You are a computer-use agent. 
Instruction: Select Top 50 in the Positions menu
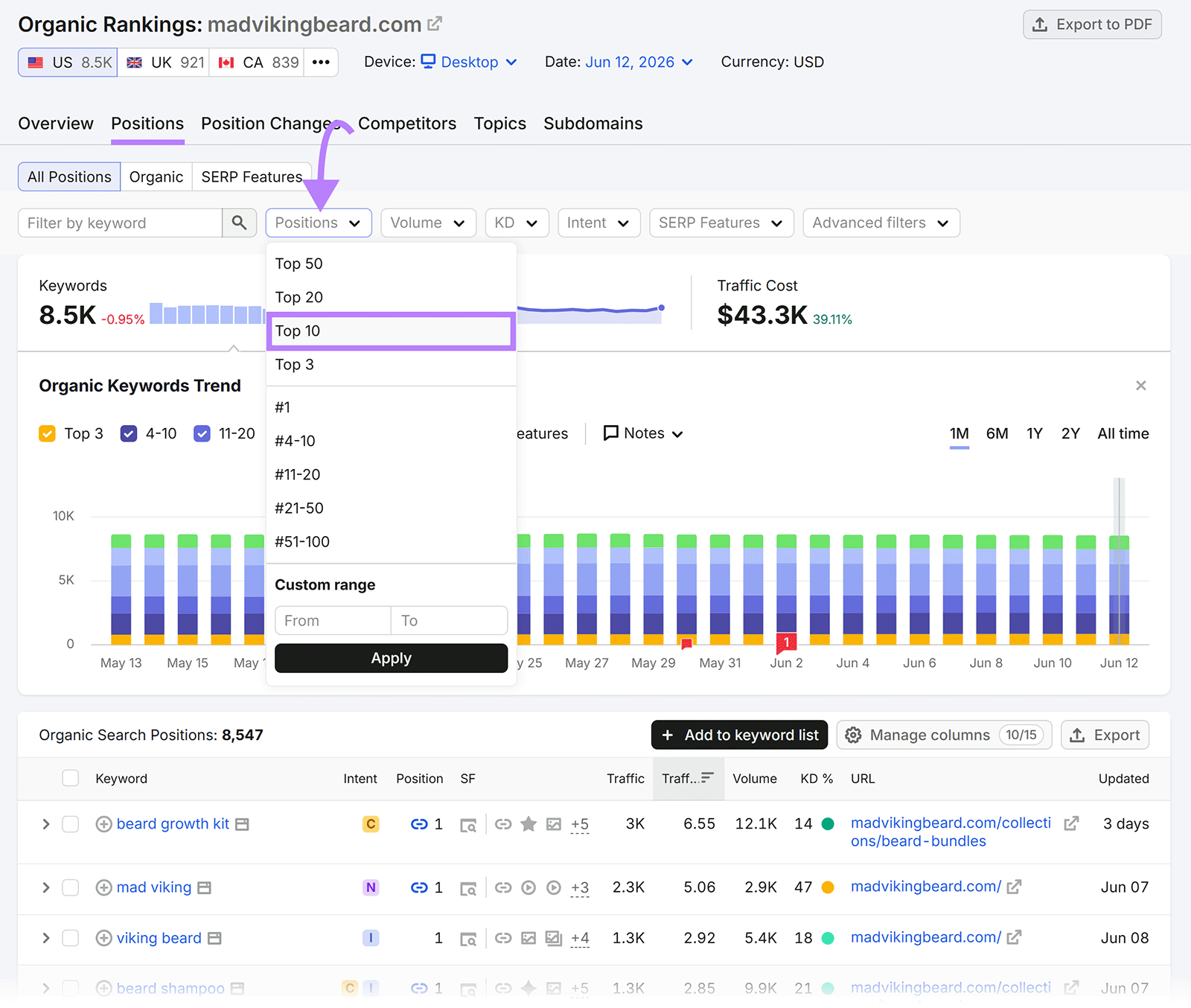[391, 264]
